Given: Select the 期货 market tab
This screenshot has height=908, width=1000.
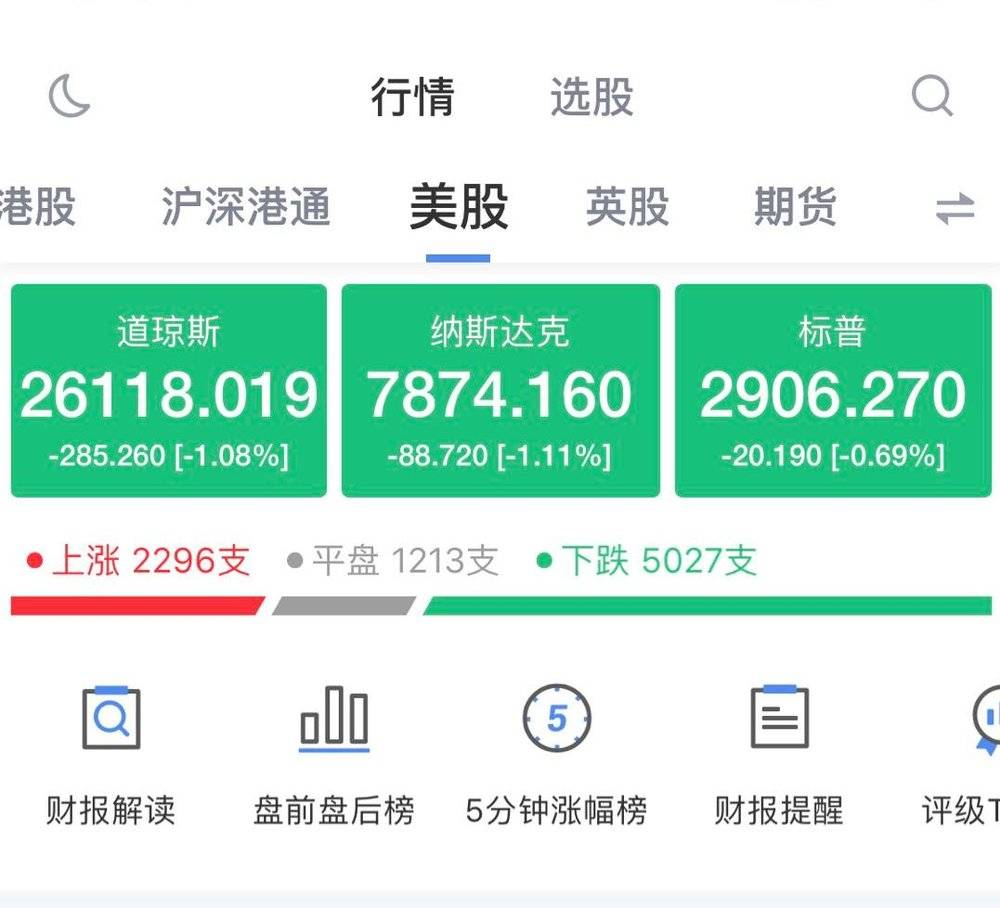Looking at the screenshot, I should (x=795, y=207).
